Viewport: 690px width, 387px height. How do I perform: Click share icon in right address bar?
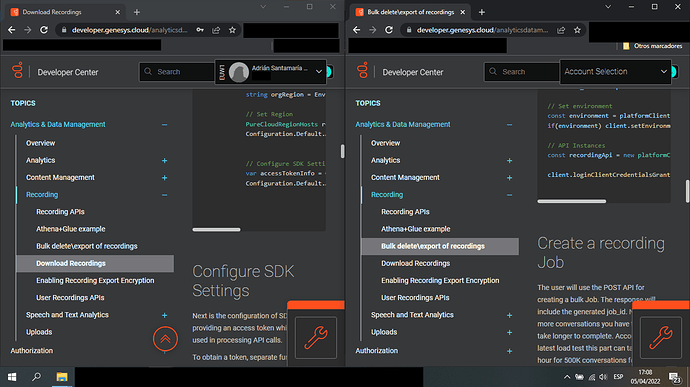pyautogui.click(x=561, y=30)
